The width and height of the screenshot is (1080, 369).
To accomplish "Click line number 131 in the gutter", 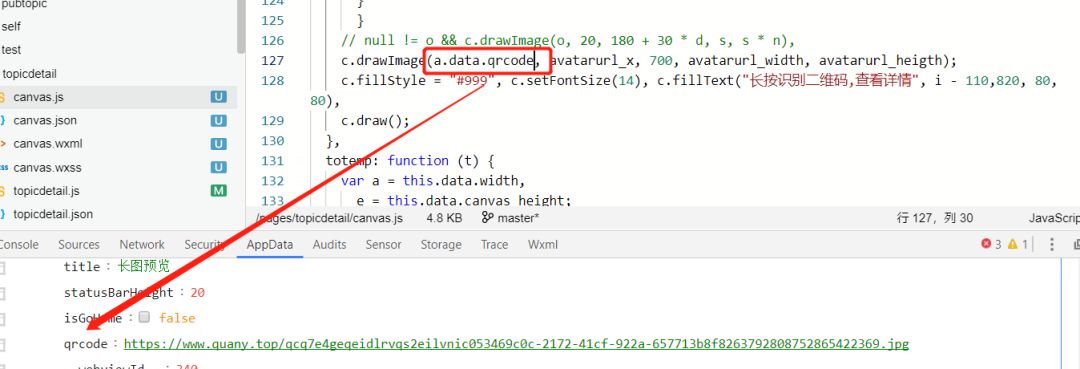I will pos(273,160).
